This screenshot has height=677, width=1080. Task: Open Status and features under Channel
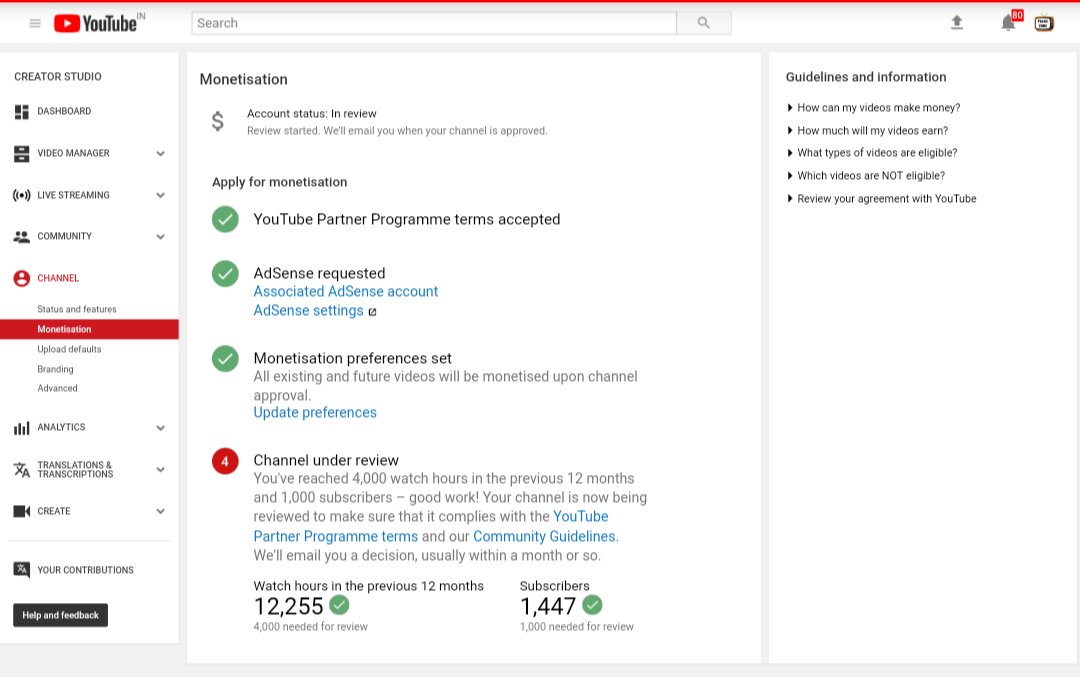(76, 309)
